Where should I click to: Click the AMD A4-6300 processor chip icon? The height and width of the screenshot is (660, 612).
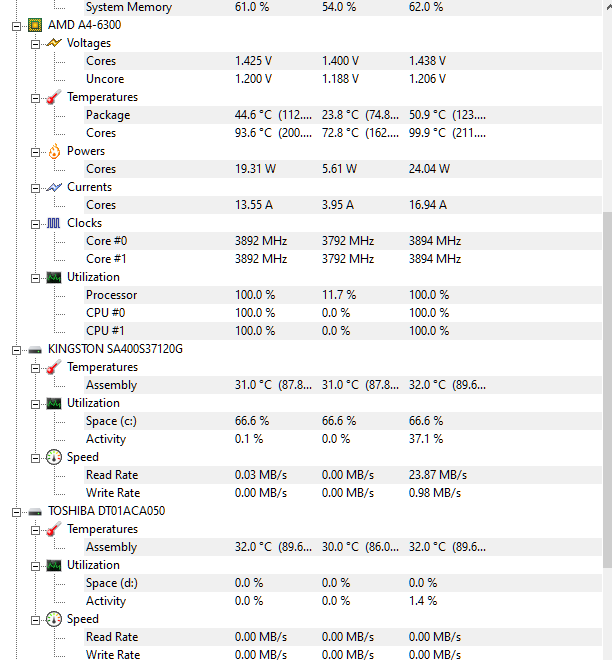tap(35, 25)
